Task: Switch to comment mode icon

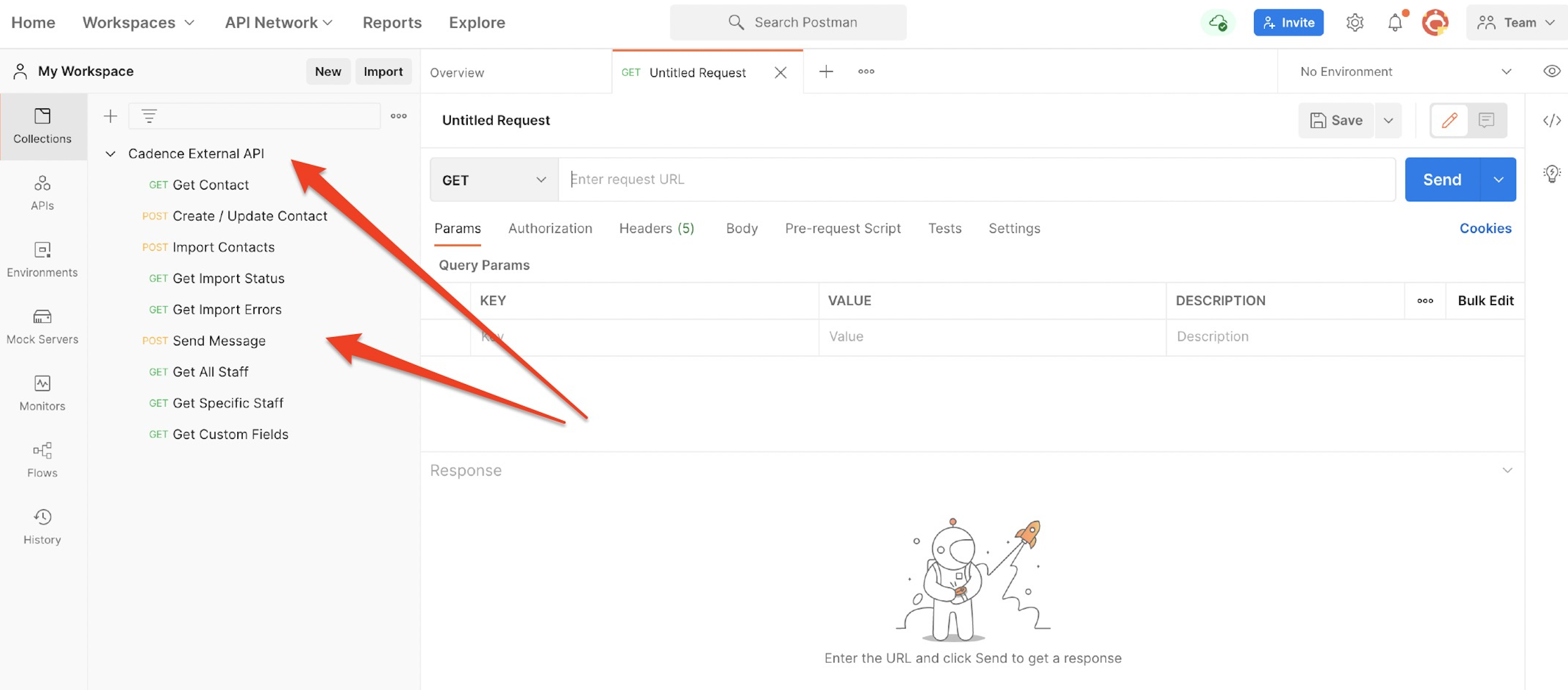Action: pos(1486,120)
